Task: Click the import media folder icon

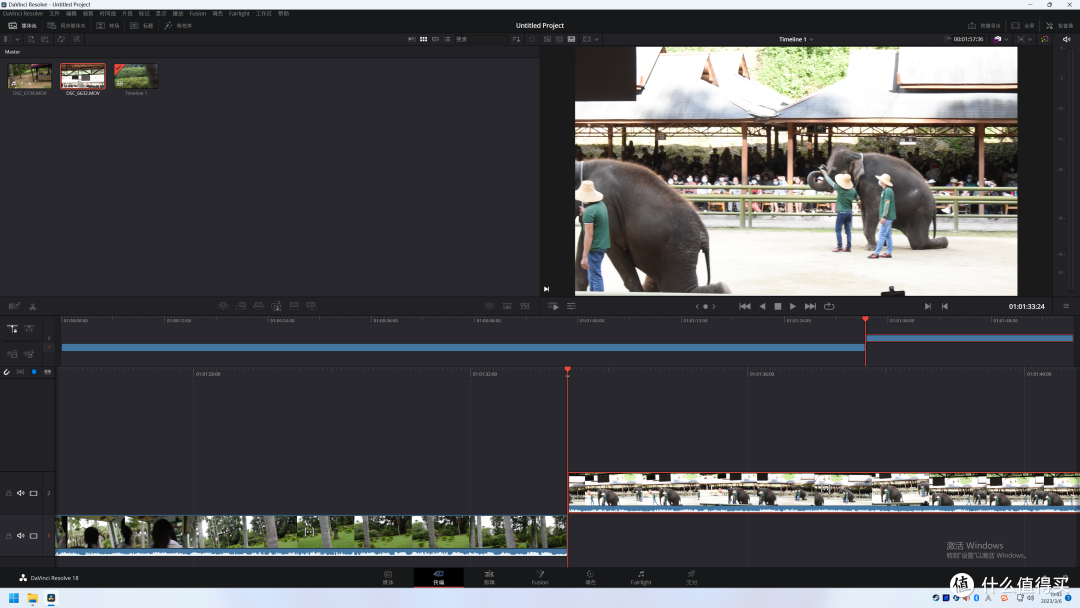Action: [x=45, y=39]
